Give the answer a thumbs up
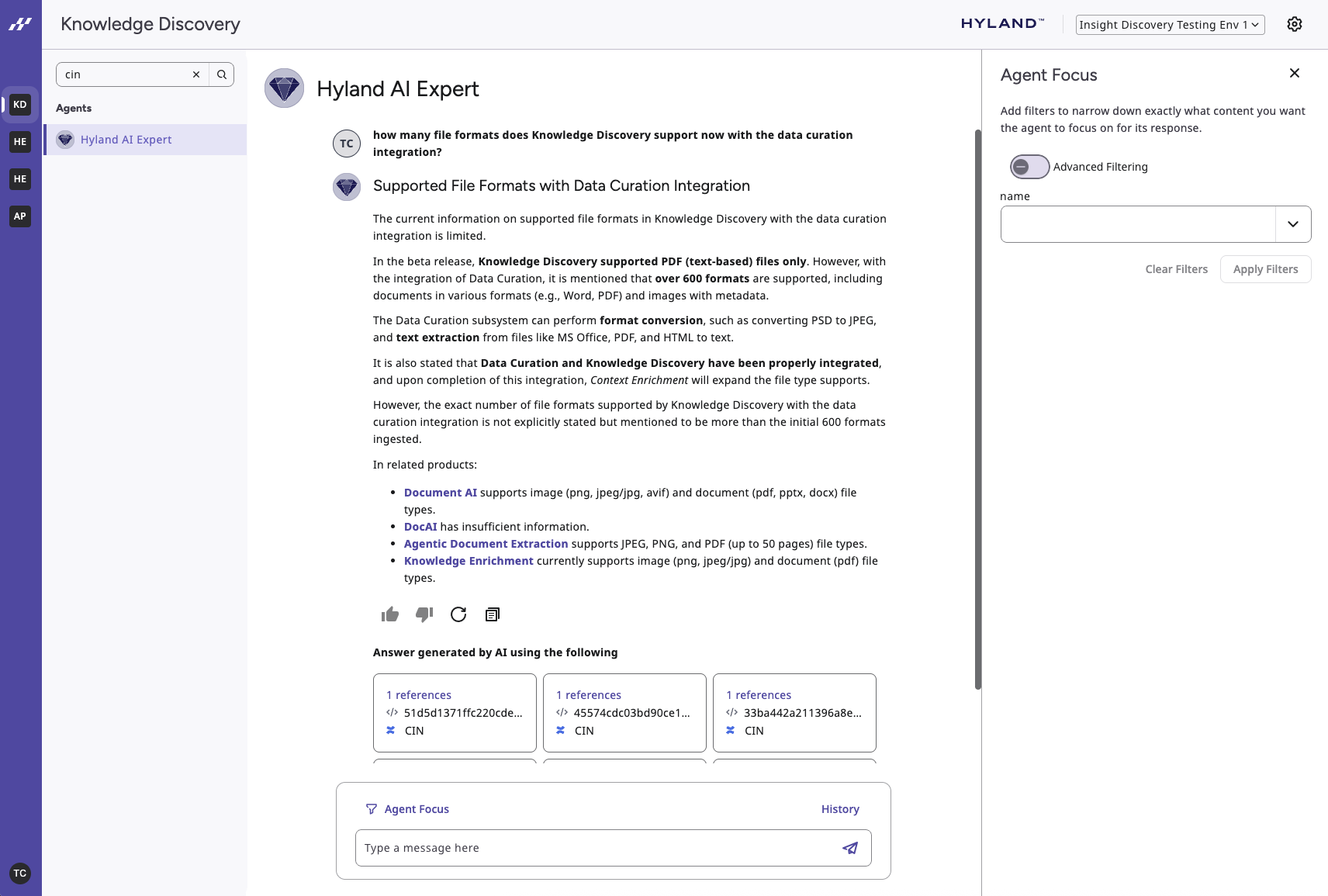1328x896 pixels. point(390,614)
